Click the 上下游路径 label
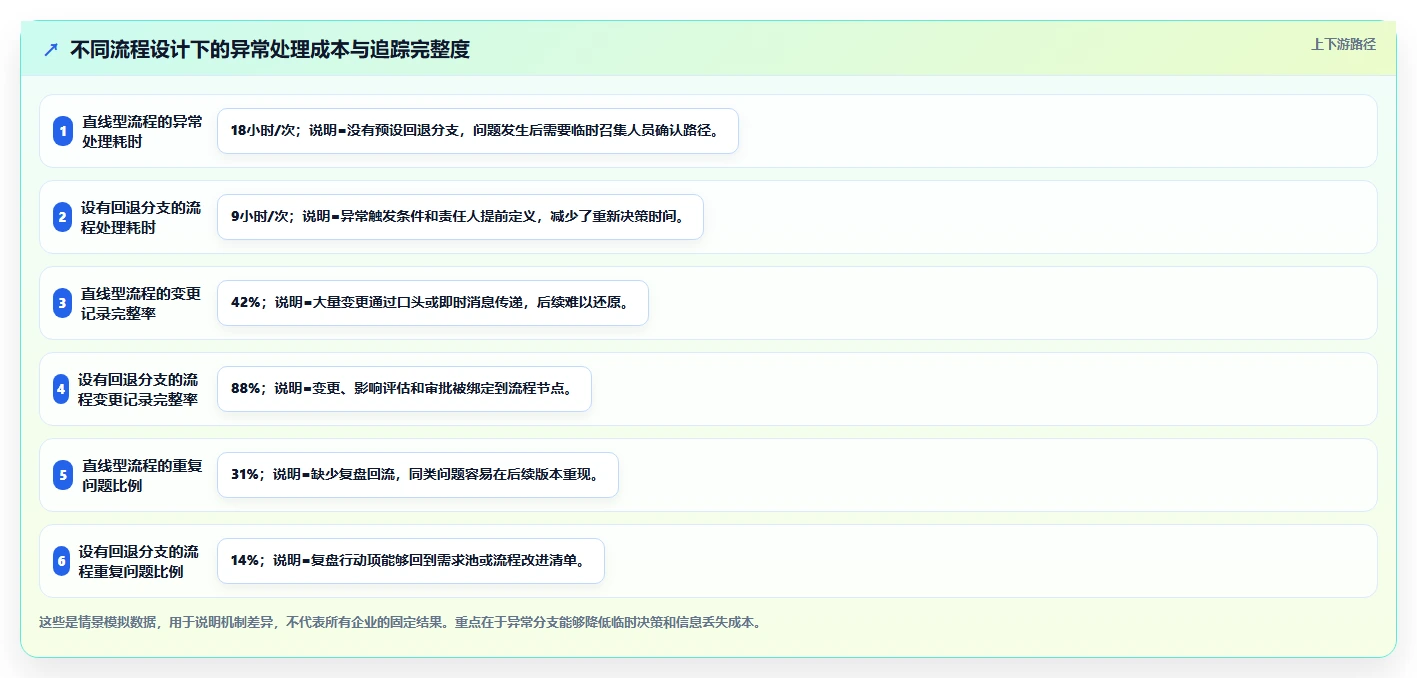This screenshot has width=1417, height=678. click(x=1343, y=44)
